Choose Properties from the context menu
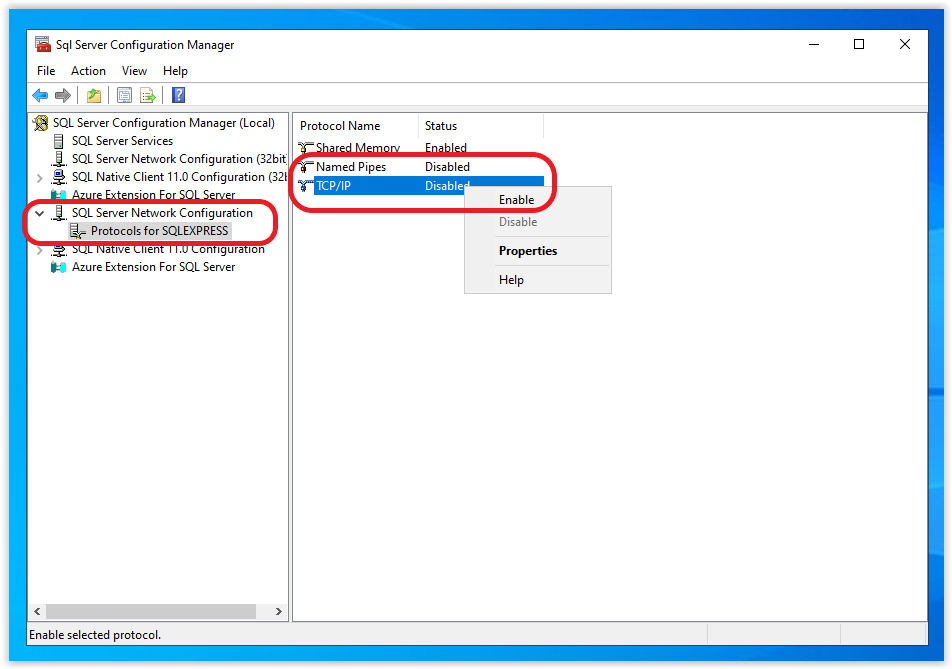Viewport: 952px width, 669px height. tap(538, 251)
